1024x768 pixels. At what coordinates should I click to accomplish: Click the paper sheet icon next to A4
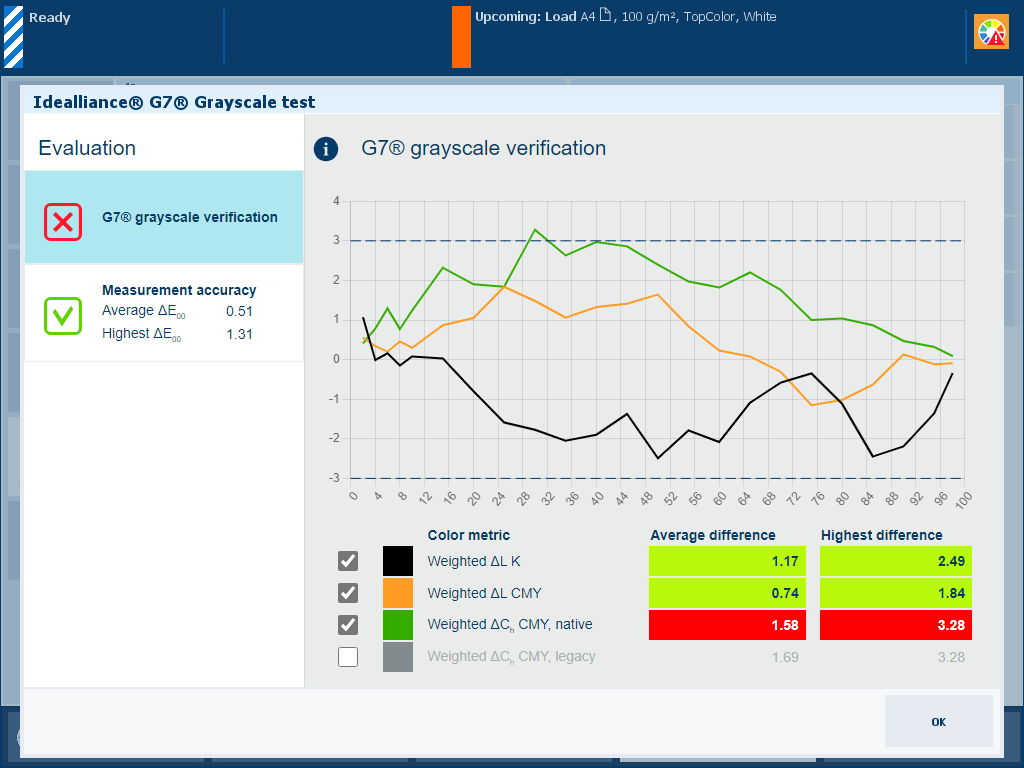pos(604,17)
